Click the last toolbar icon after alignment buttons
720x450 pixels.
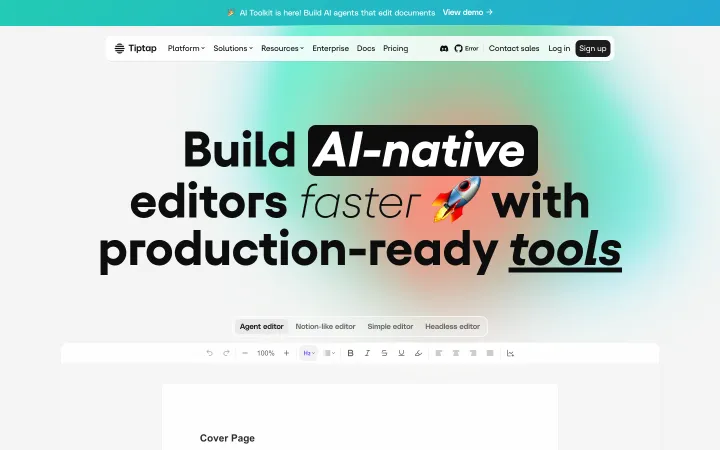510,353
